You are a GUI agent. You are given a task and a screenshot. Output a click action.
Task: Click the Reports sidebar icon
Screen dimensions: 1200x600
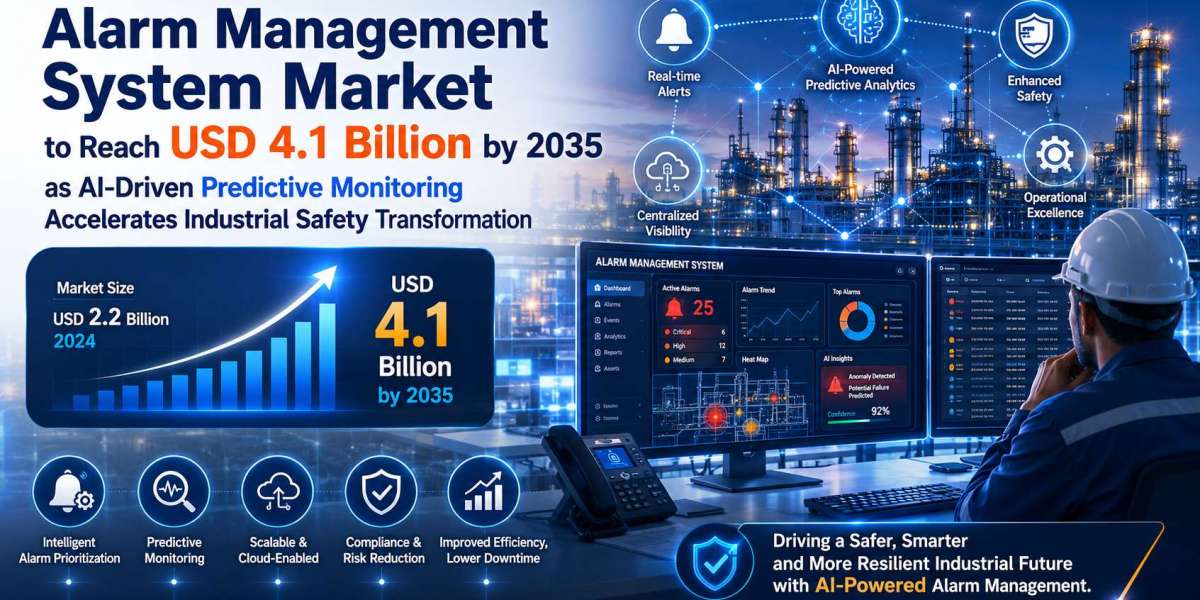coord(597,353)
